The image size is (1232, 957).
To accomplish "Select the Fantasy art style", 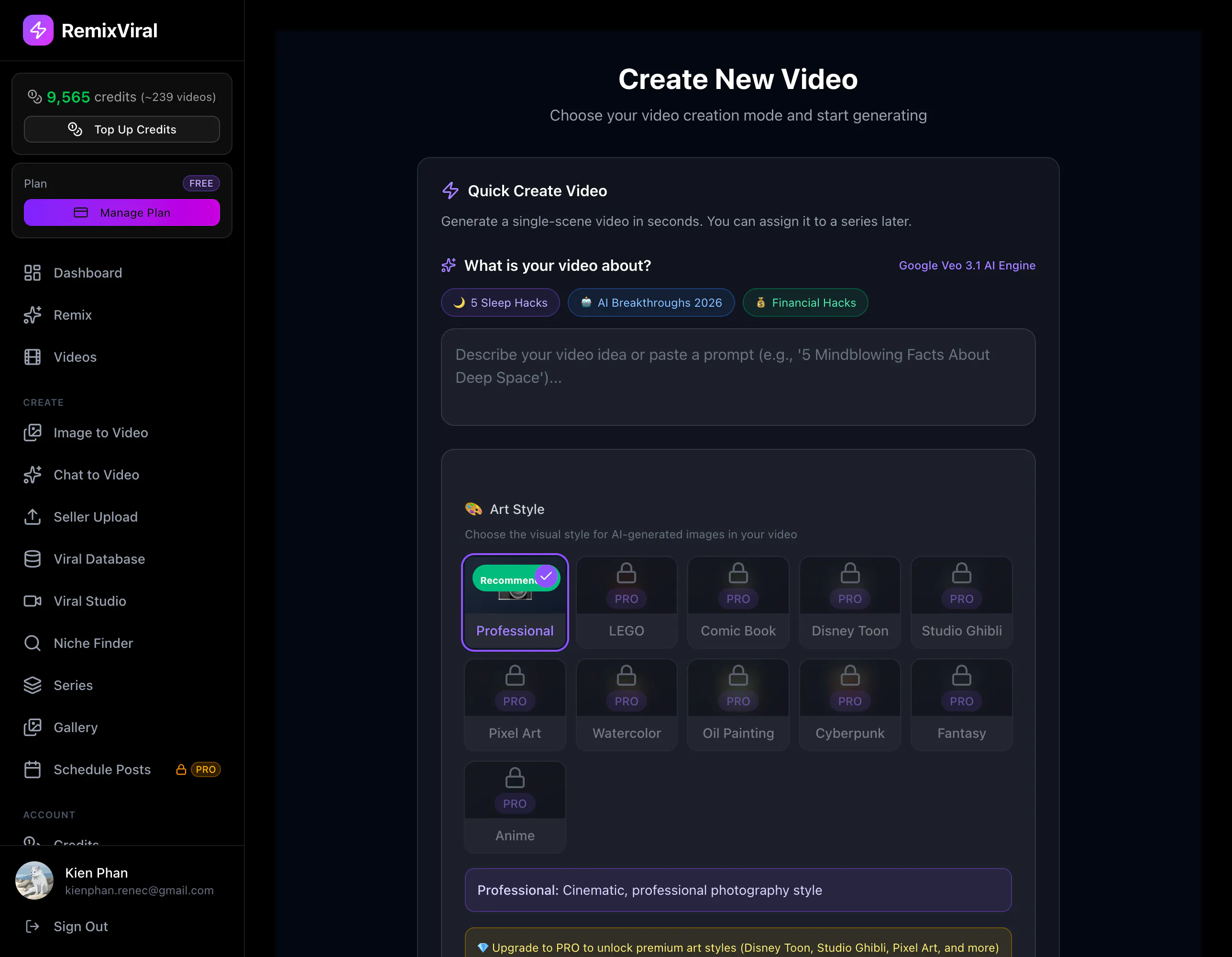I will (x=961, y=705).
